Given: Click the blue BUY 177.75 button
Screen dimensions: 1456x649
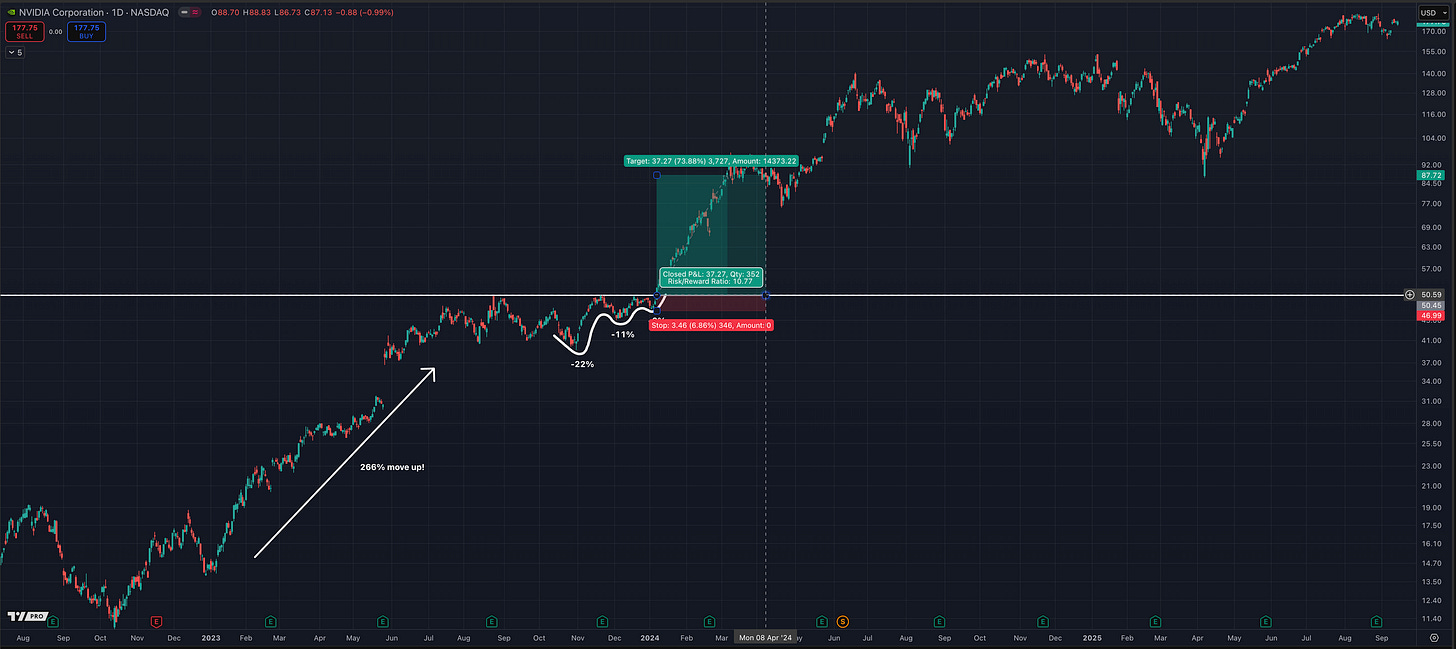Looking at the screenshot, I should coord(87,31).
